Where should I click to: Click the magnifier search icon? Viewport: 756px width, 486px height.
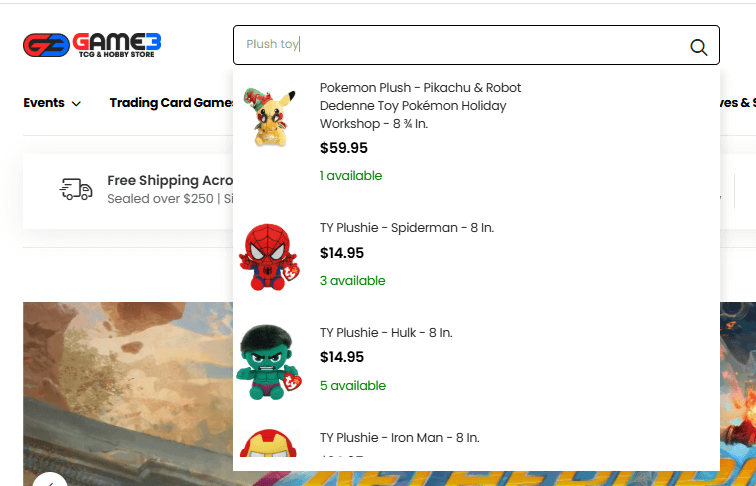click(699, 47)
